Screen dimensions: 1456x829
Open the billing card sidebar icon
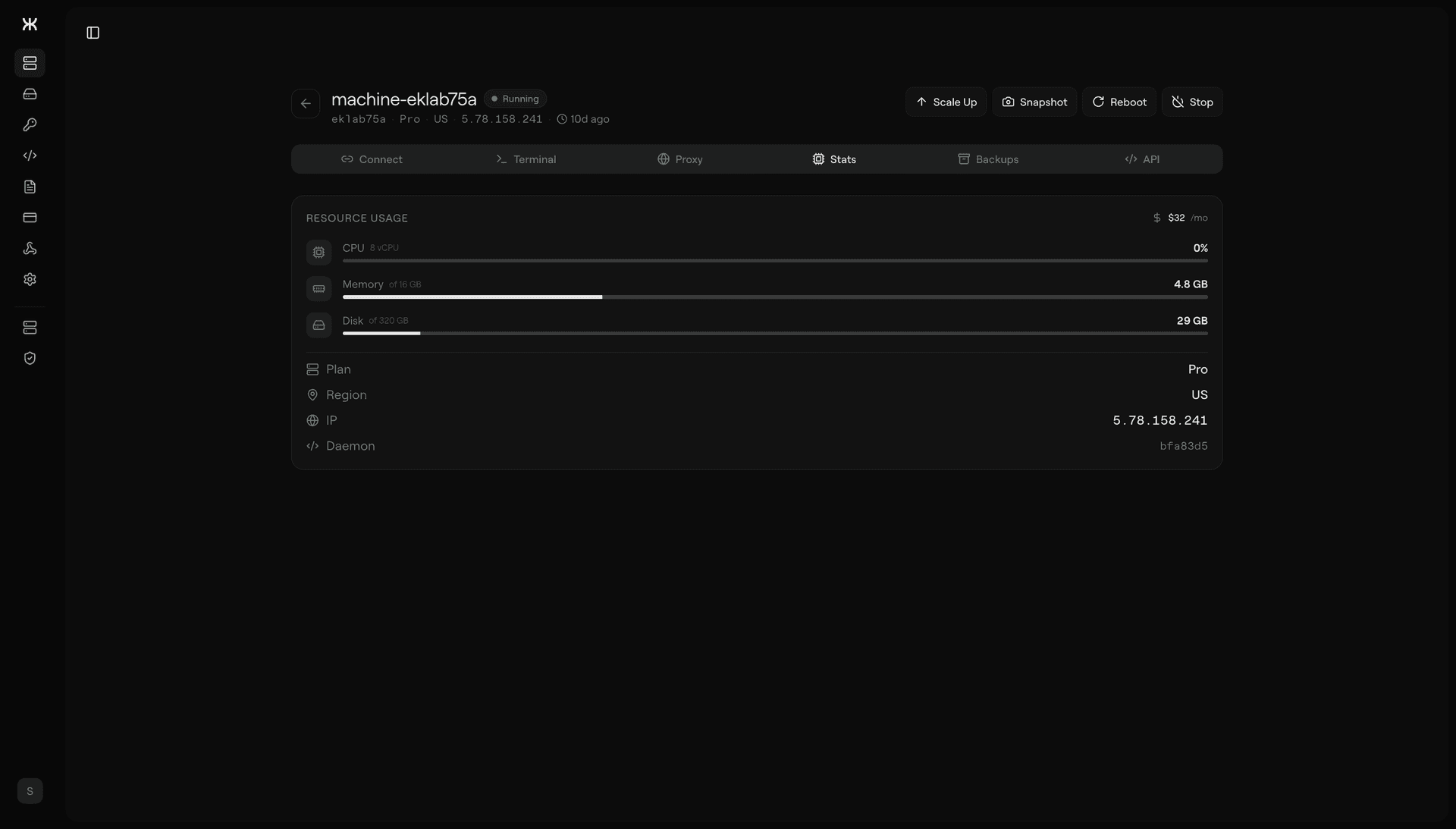click(30, 218)
